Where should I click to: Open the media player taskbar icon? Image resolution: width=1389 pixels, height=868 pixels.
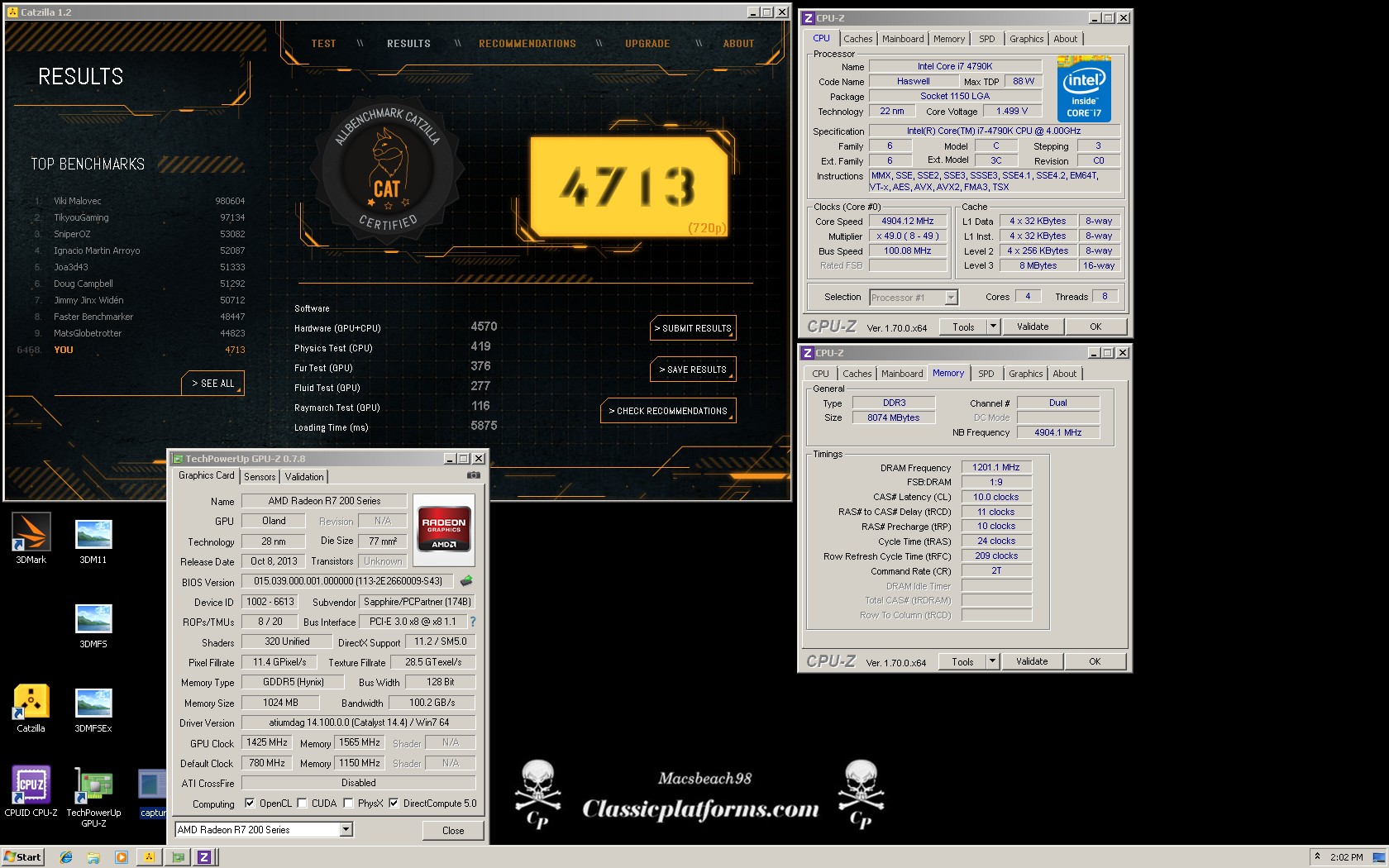[x=121, y=857]
